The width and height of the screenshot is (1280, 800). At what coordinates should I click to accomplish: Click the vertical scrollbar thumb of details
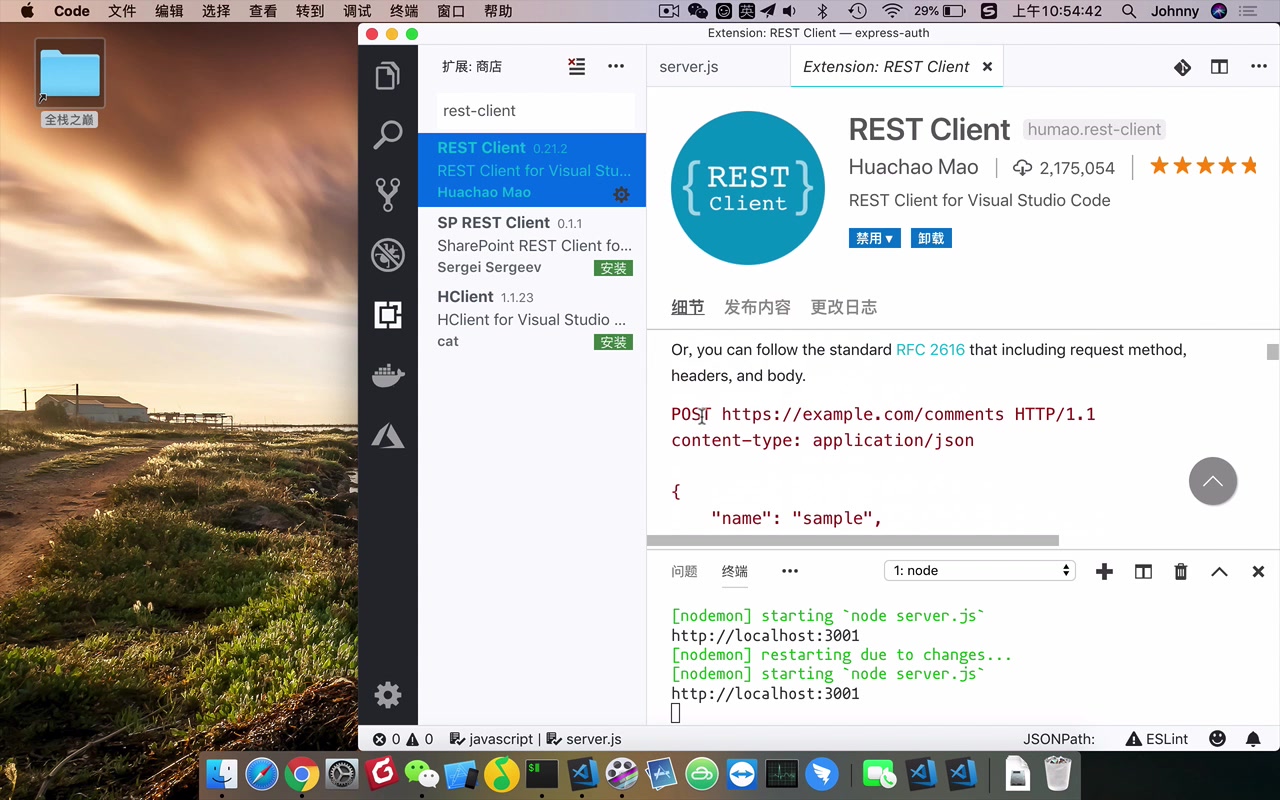(x=1272, y=352)
